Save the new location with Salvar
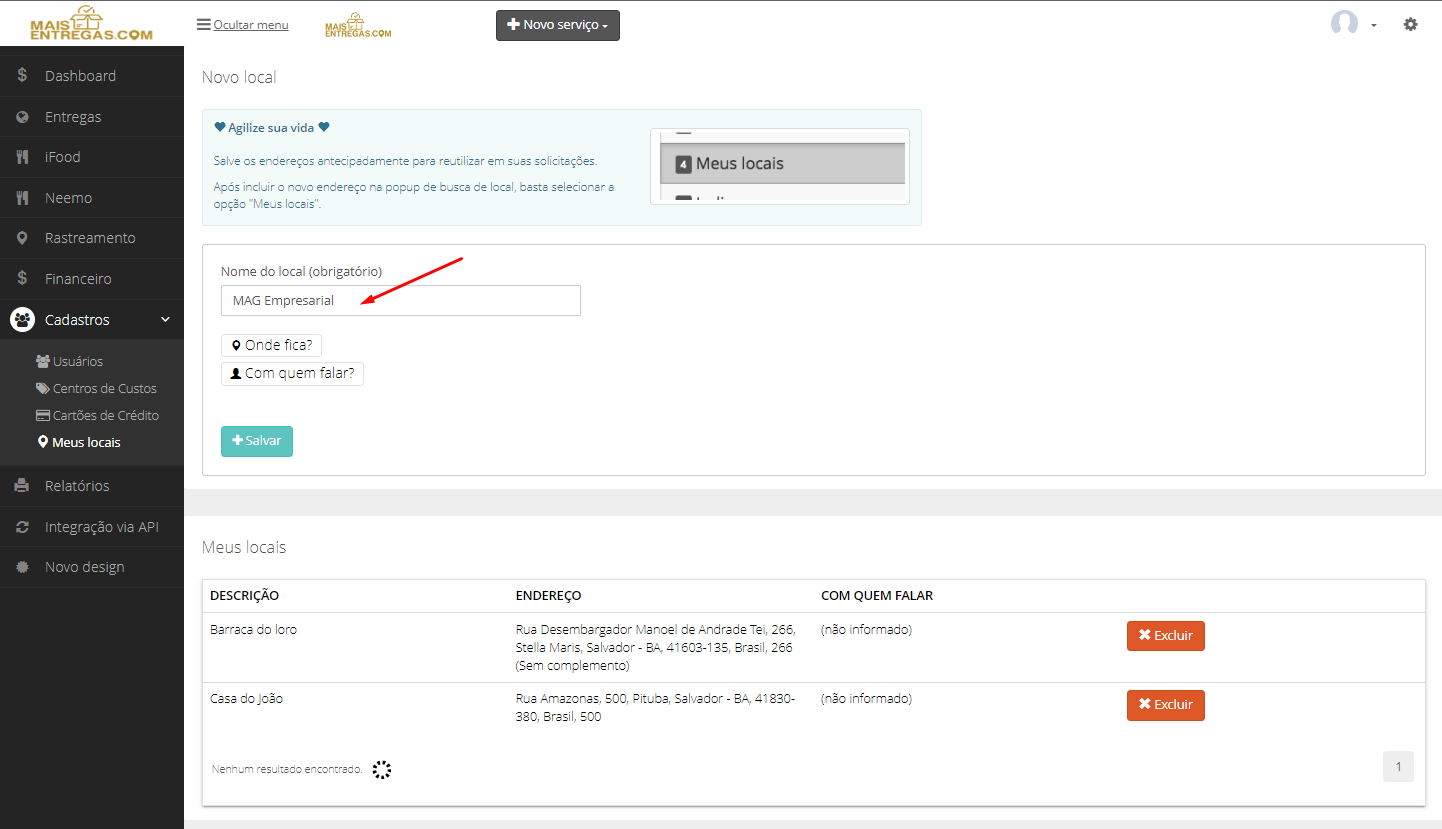The width and height of the screenshot is (1442, 829). click(257, 441)
